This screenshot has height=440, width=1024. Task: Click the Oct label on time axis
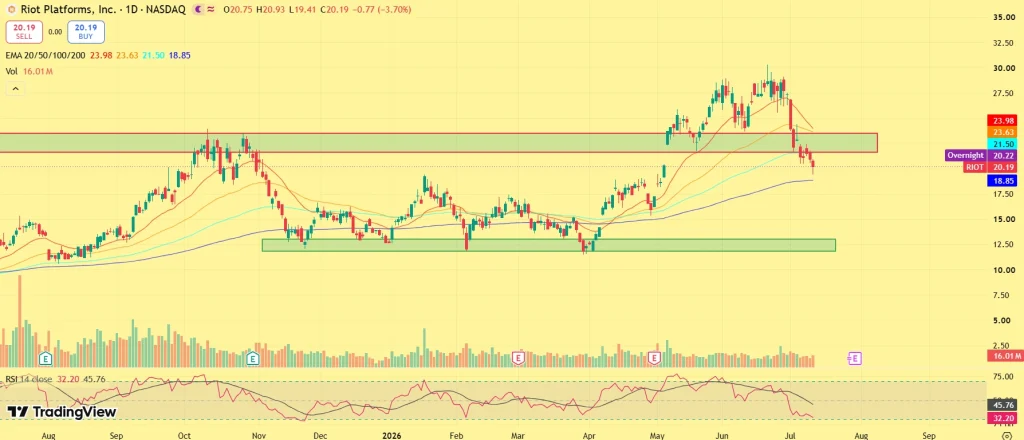point(184,434)
